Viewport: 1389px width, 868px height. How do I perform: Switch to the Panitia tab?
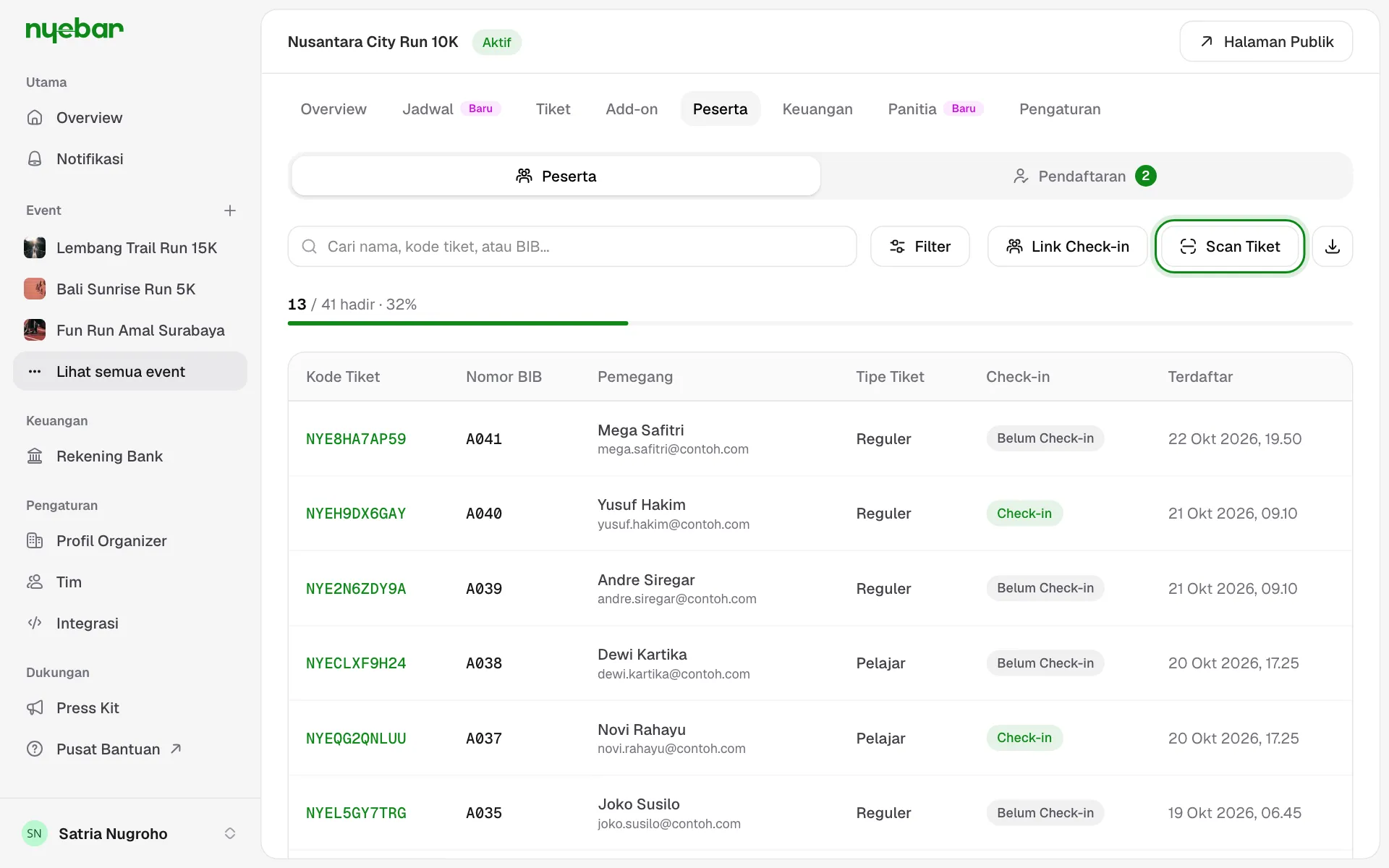[935, 109]
